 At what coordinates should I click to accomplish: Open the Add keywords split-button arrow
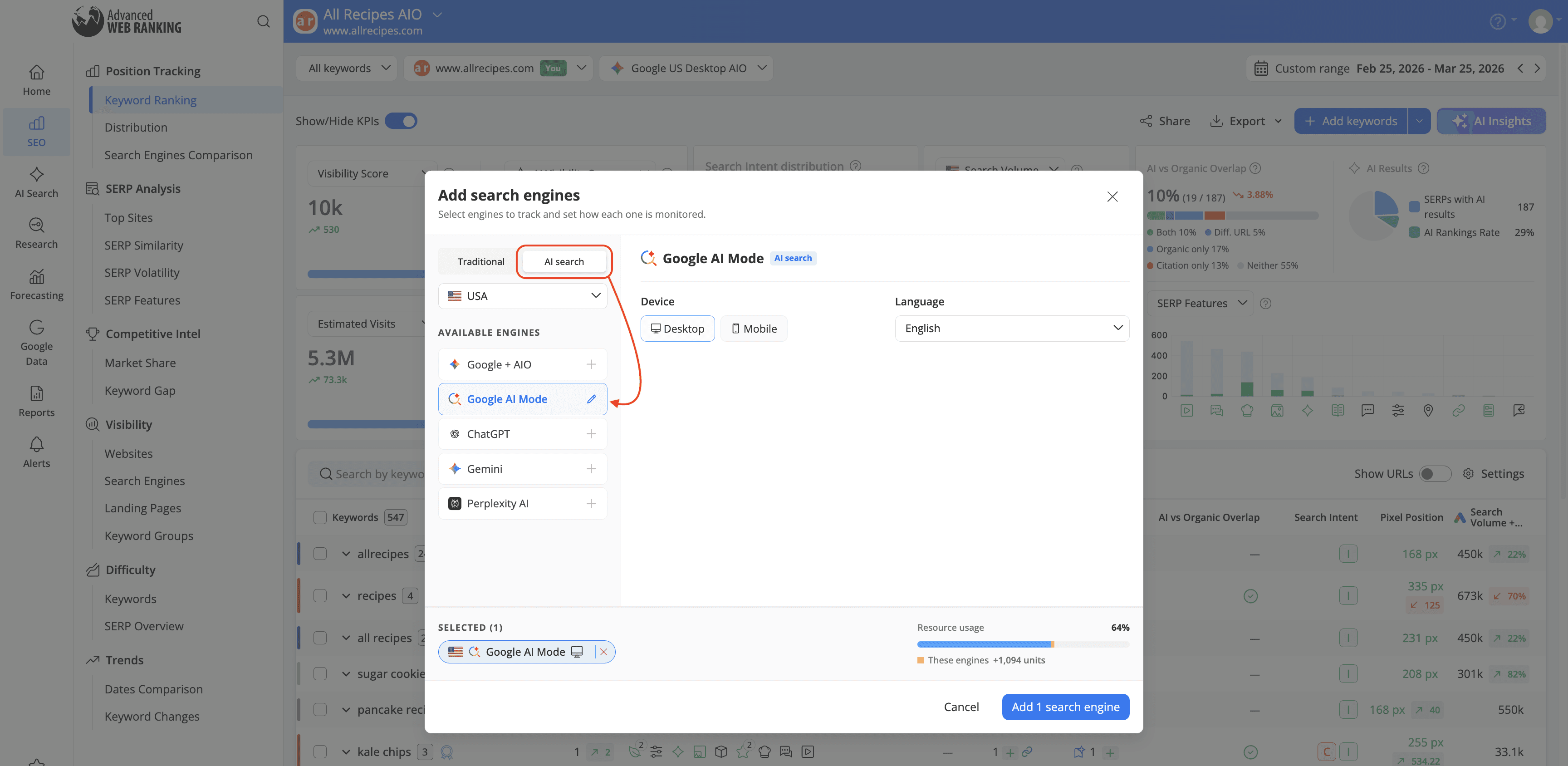(x=1419, y=121)
